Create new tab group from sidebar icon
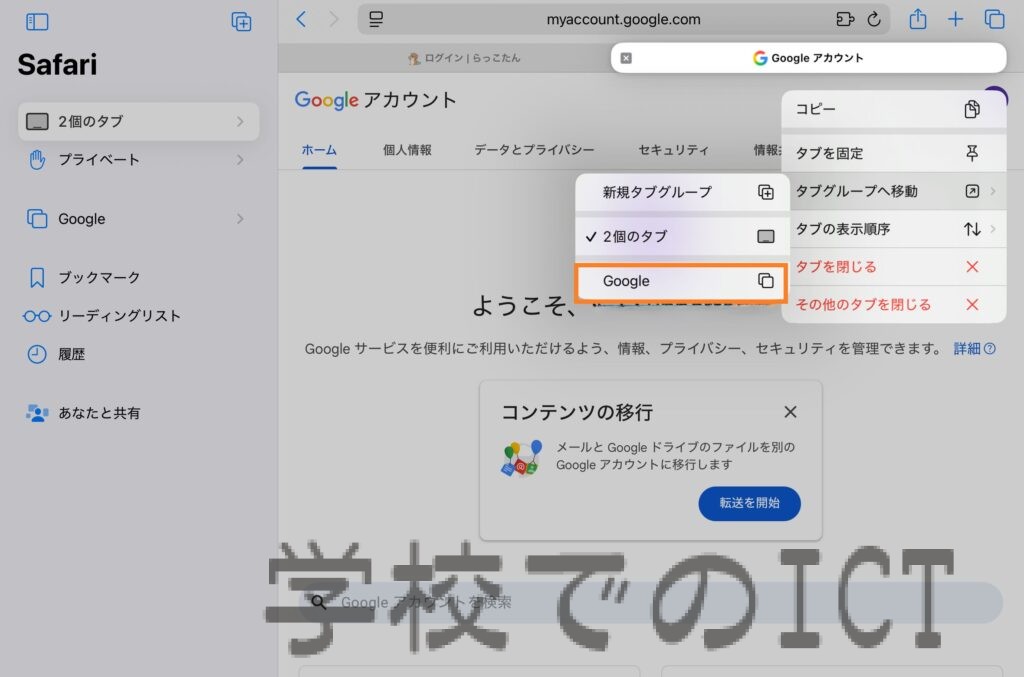The height and width of the screenshot is (677, 1024). pos(241,22)
